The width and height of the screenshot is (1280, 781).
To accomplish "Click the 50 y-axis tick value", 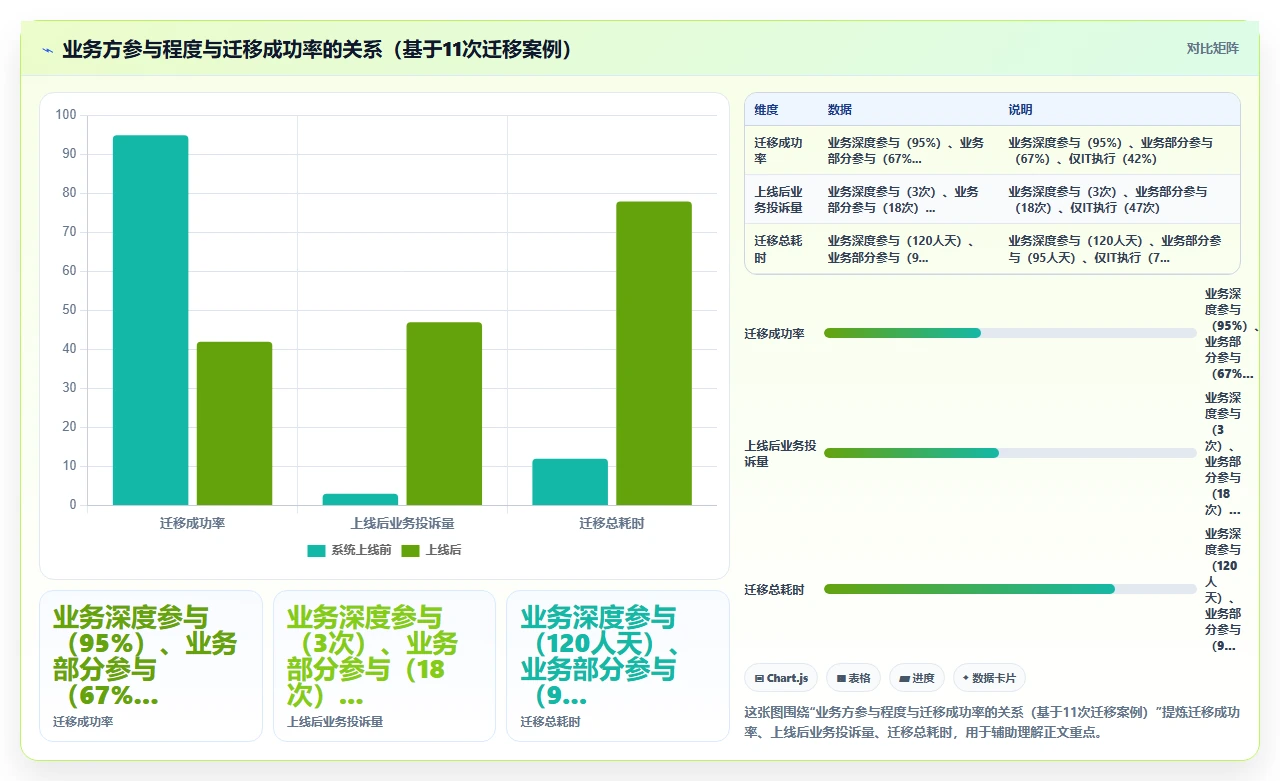I will click(x=69, y=310).
